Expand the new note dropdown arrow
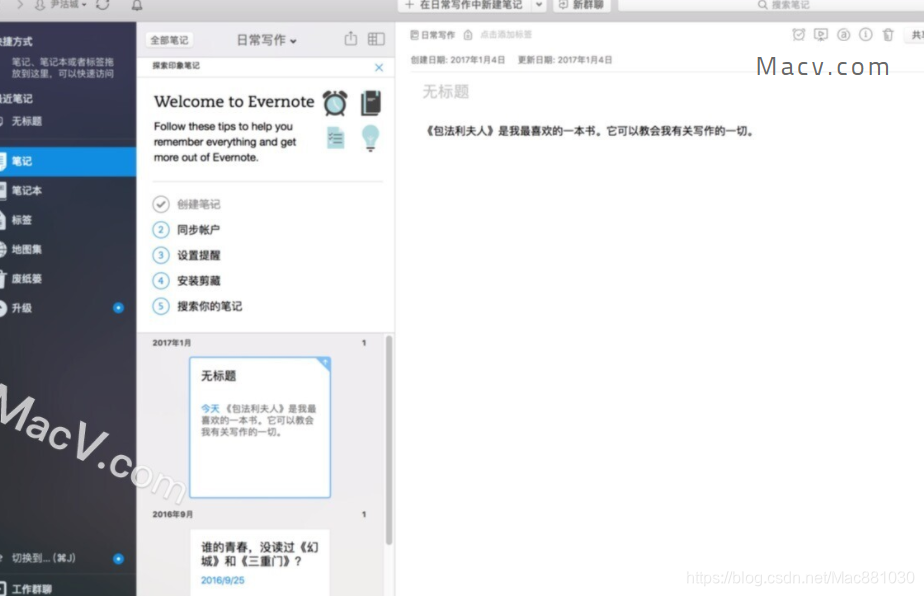 539,5
